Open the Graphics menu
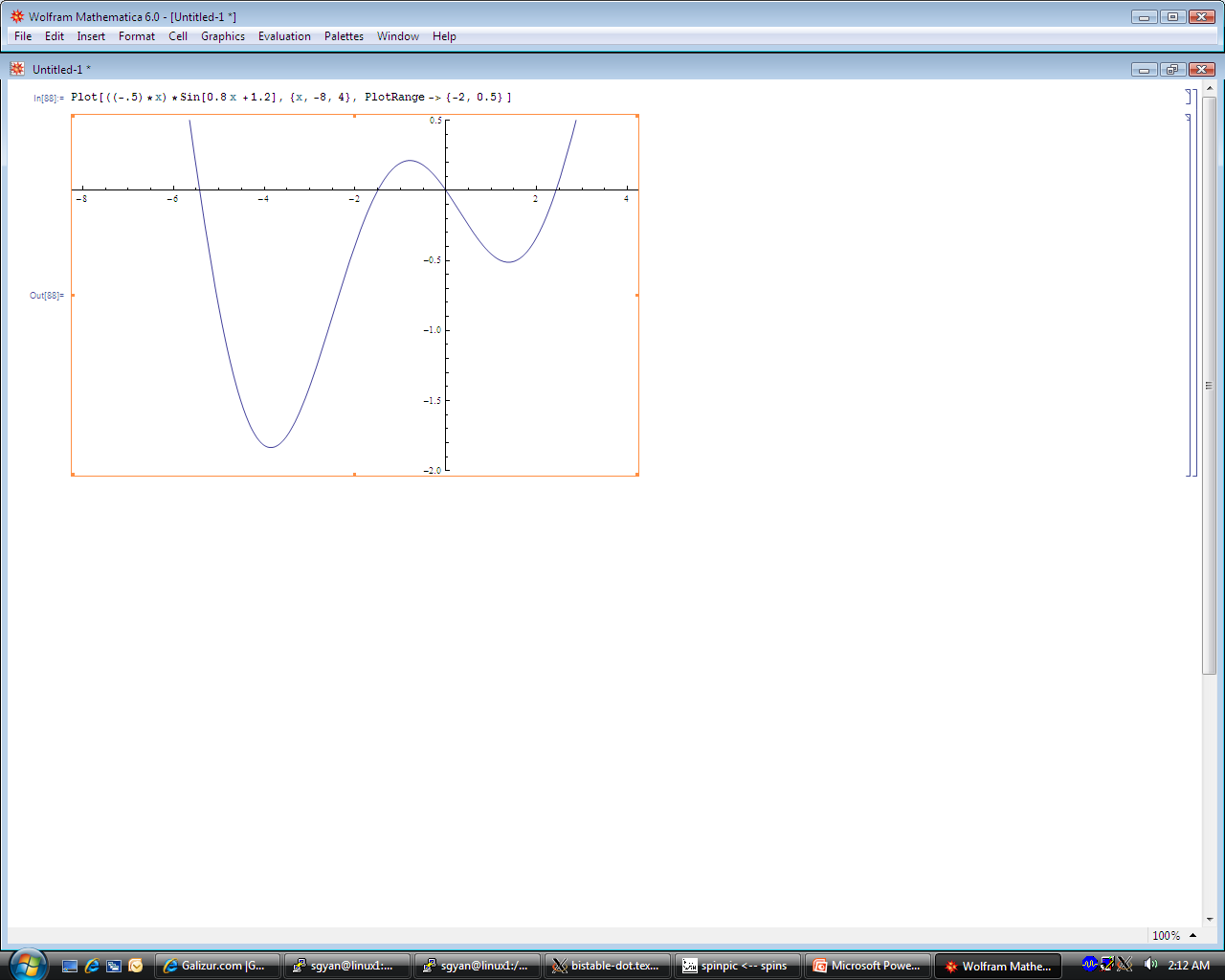 [222, 36]
